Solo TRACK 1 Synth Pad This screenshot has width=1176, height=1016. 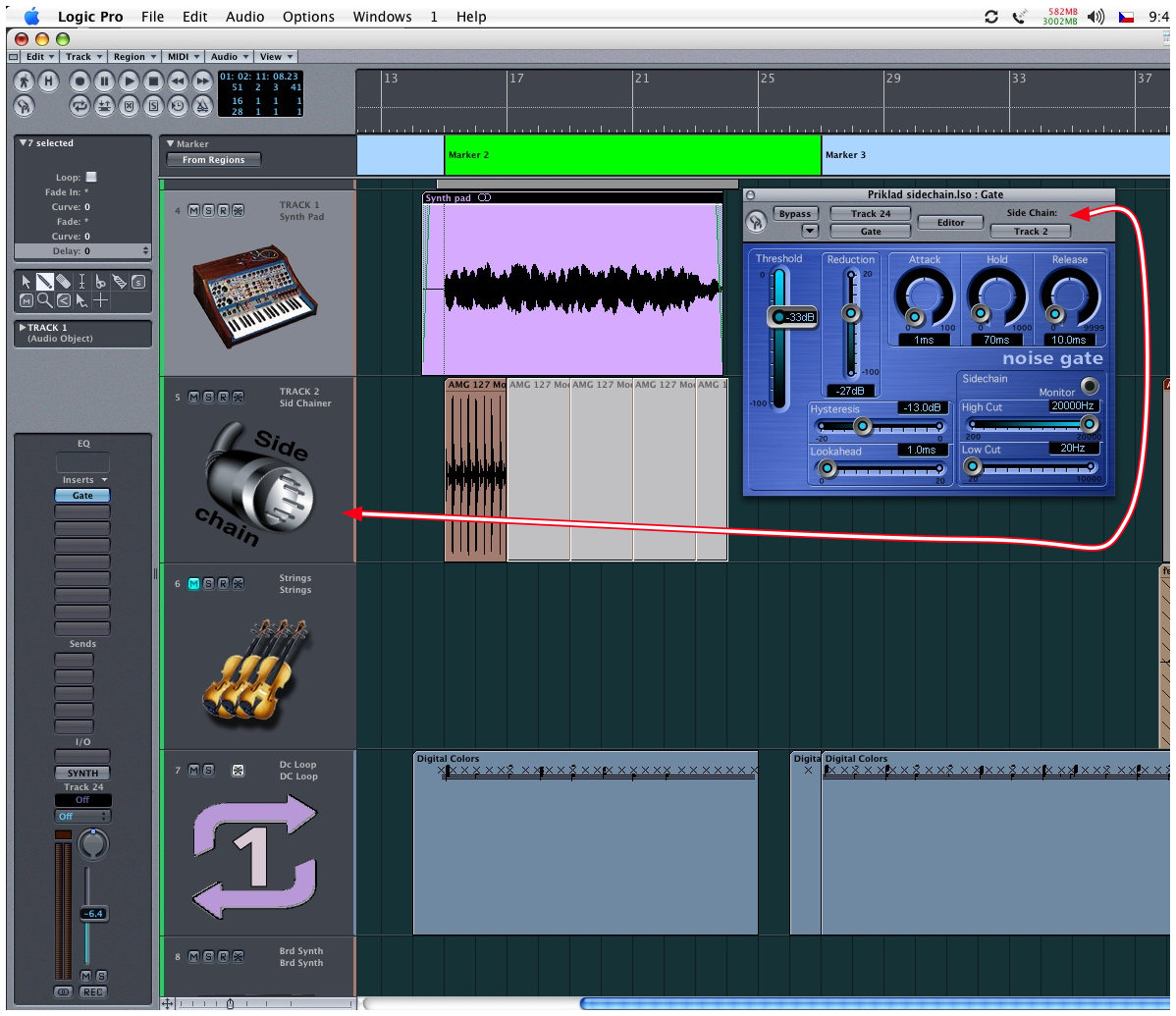[208, 211]
